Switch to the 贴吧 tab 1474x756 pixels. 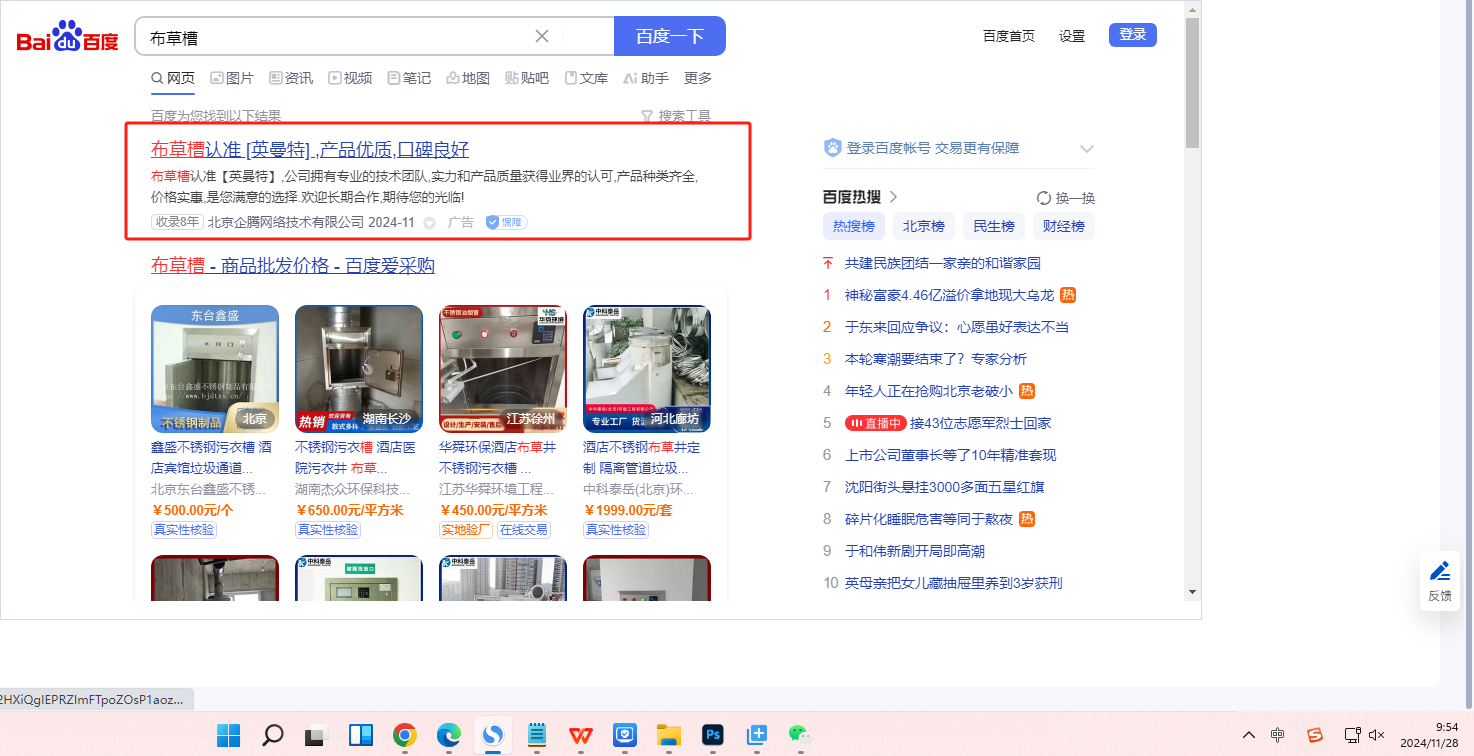tap(527, 78)
